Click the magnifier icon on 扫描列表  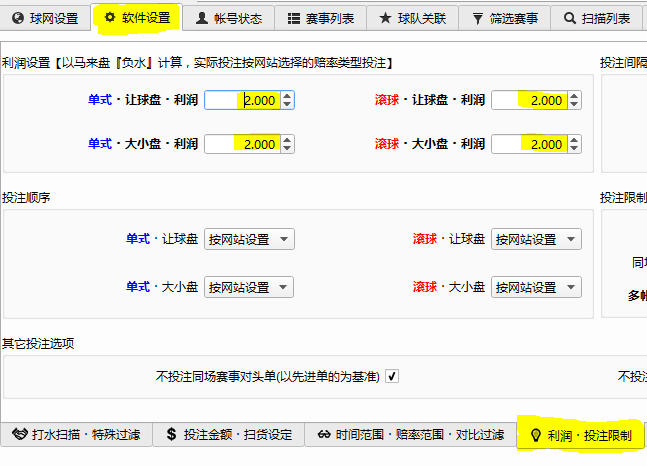point(570,18)
